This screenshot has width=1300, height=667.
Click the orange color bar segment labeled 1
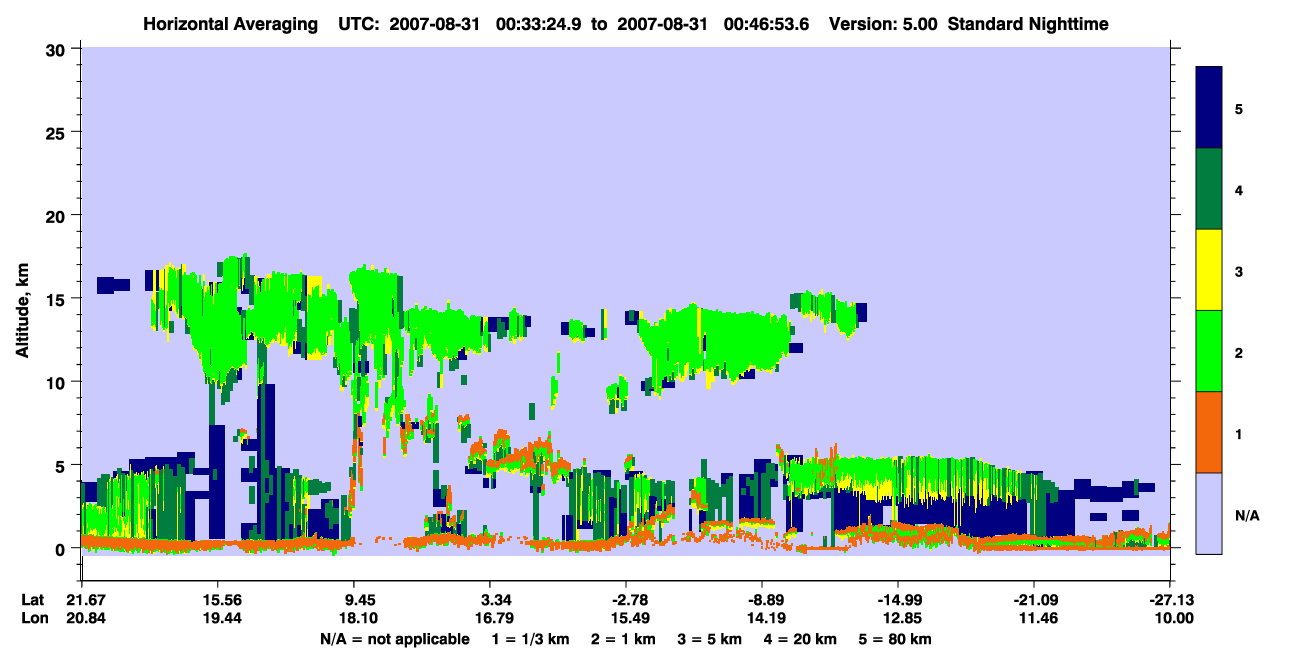click(x=1209, y=432)
